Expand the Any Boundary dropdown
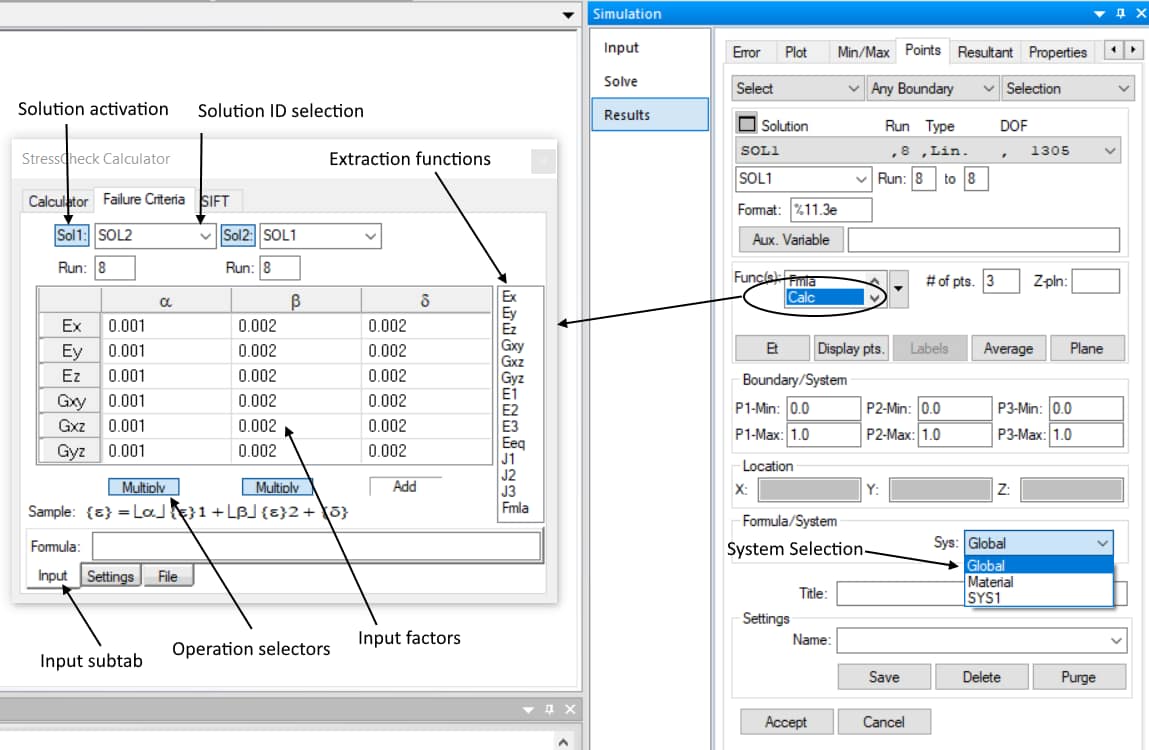The height and width of the screenshot is (750, 1149). [x=932, y=89]
